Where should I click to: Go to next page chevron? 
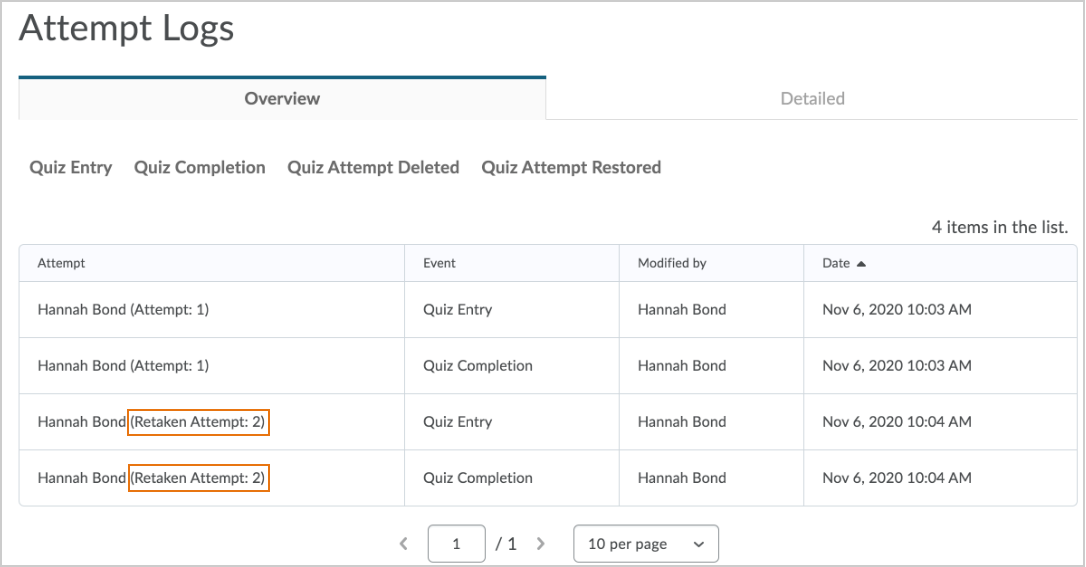click(x=541, y=544)
